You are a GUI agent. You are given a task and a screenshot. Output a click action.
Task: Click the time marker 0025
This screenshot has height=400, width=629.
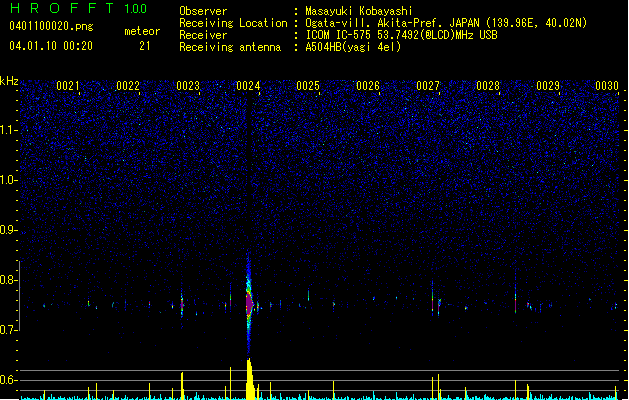click(308, 86)
